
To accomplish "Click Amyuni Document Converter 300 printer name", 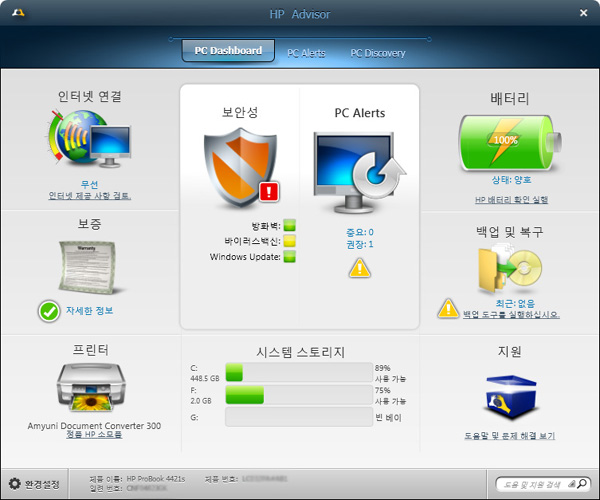I will coord(94,425).
